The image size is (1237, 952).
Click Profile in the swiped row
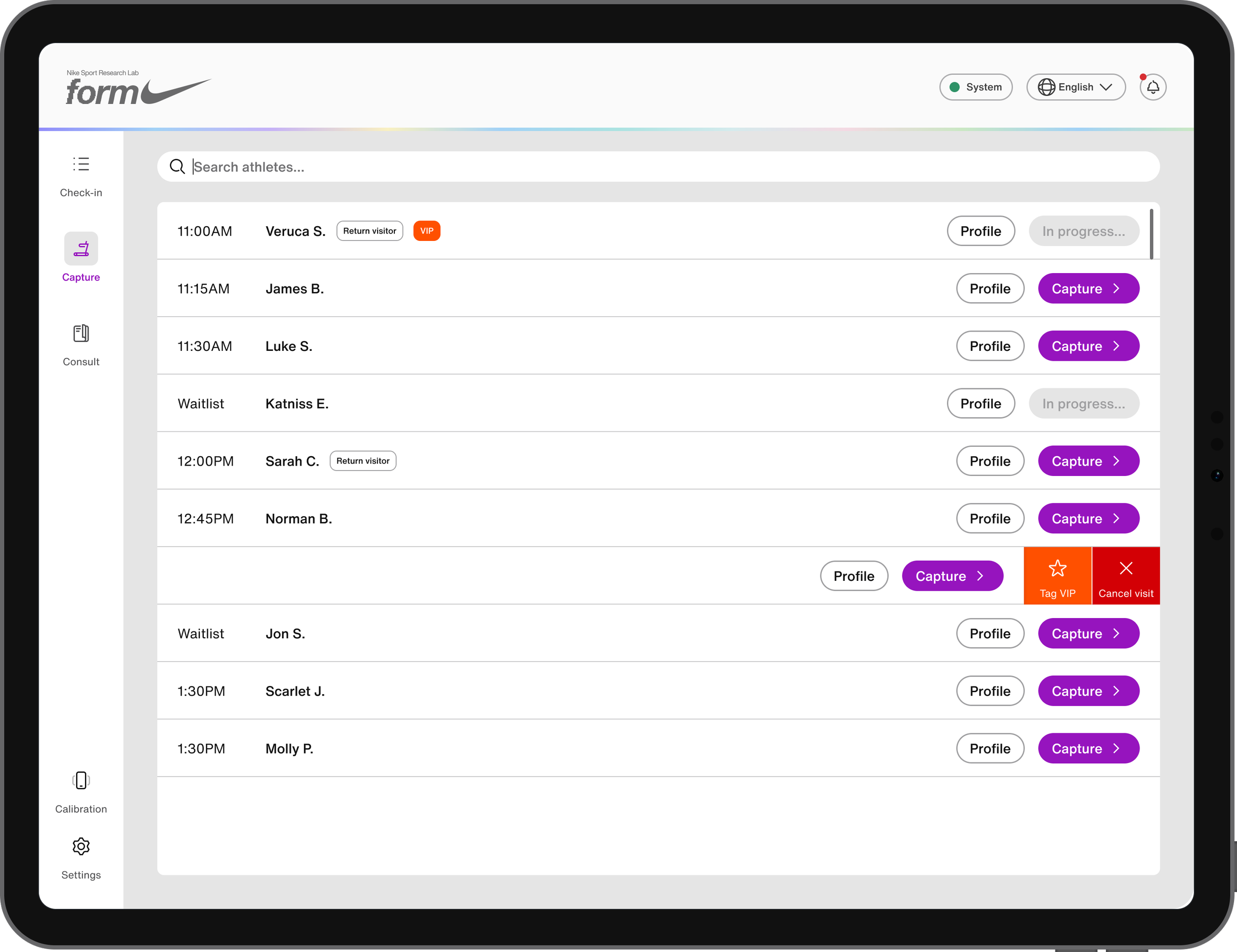click(854, 576)
